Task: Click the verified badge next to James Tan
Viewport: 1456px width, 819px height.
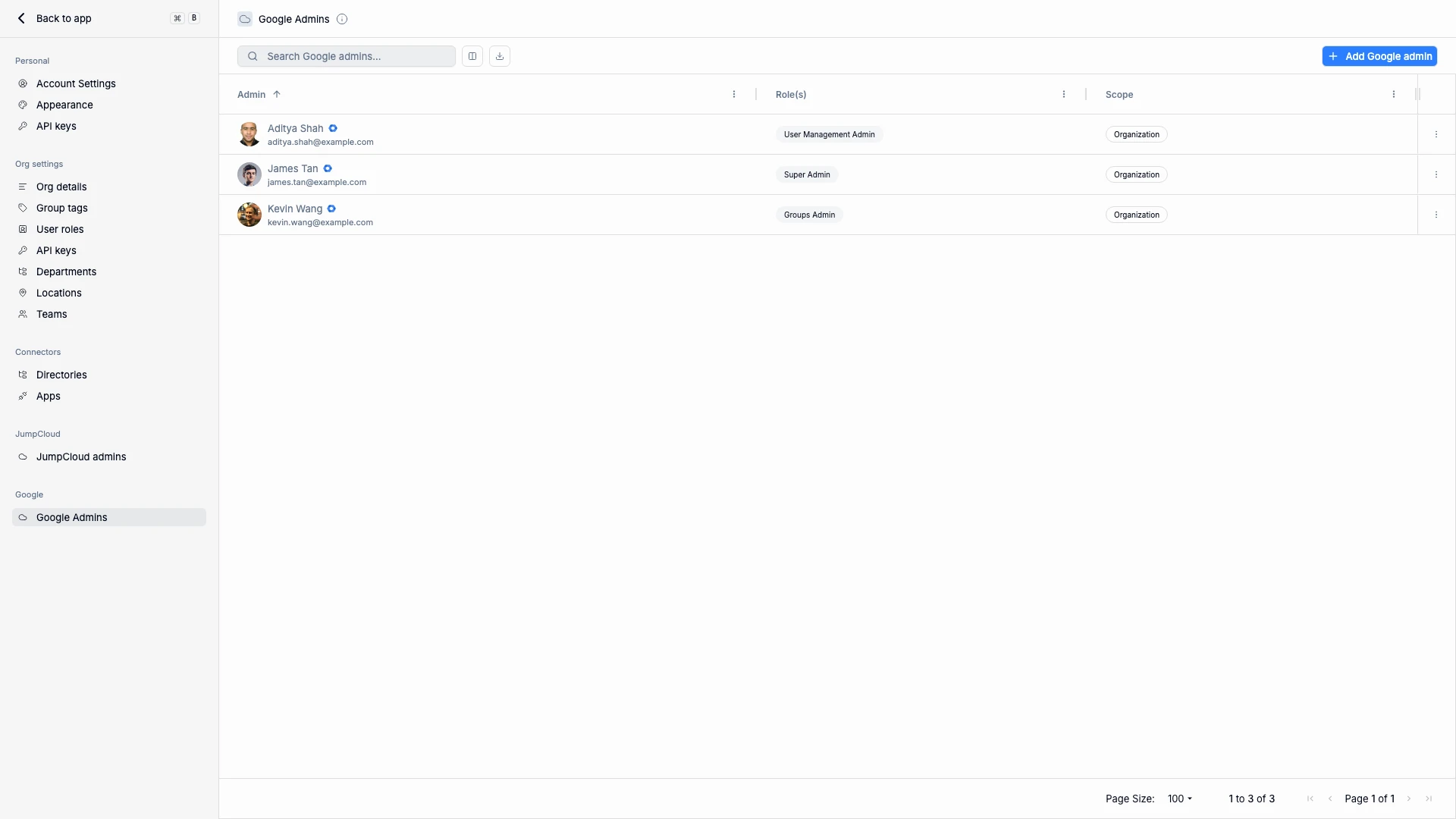Action: point(328,168)
